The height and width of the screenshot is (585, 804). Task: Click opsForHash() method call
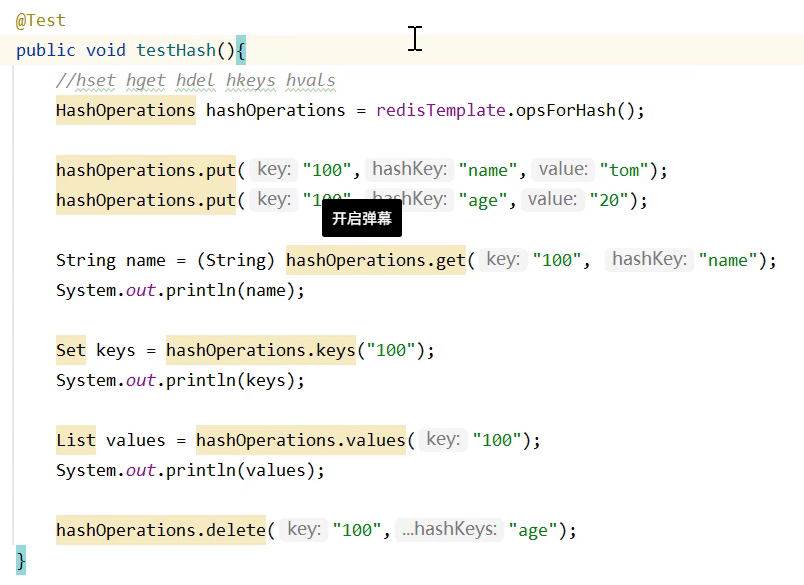(575, 110)
